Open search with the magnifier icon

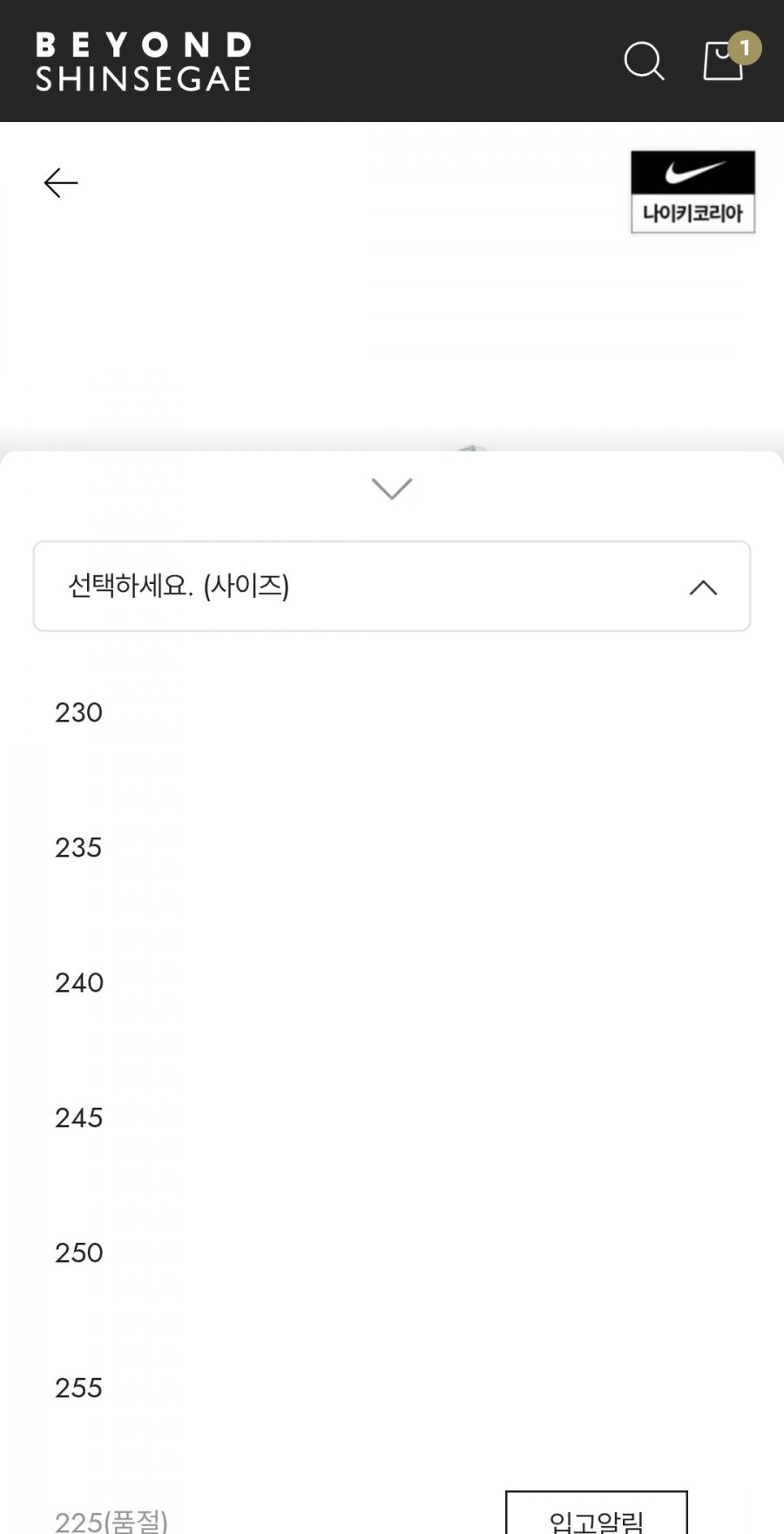(644, 61)
